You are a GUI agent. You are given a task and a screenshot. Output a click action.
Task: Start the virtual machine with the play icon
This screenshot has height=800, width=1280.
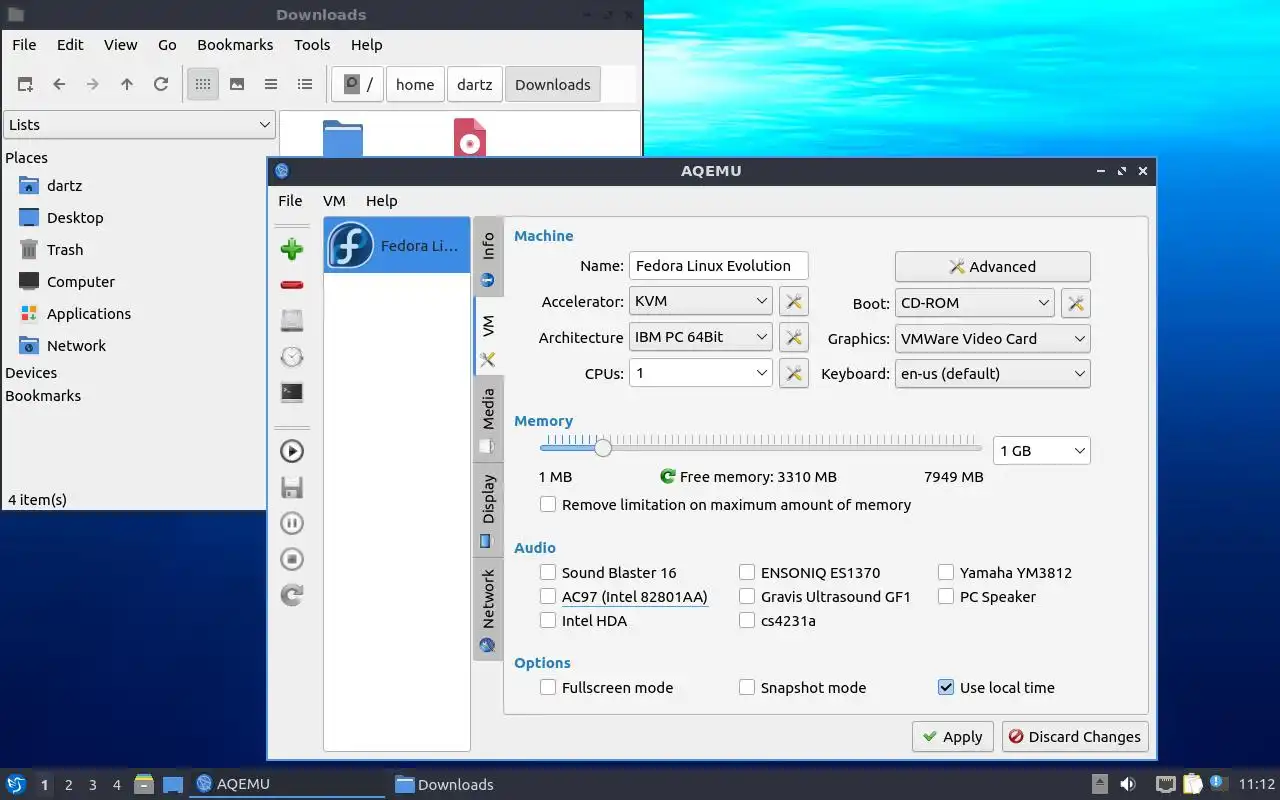coord(292,451)
